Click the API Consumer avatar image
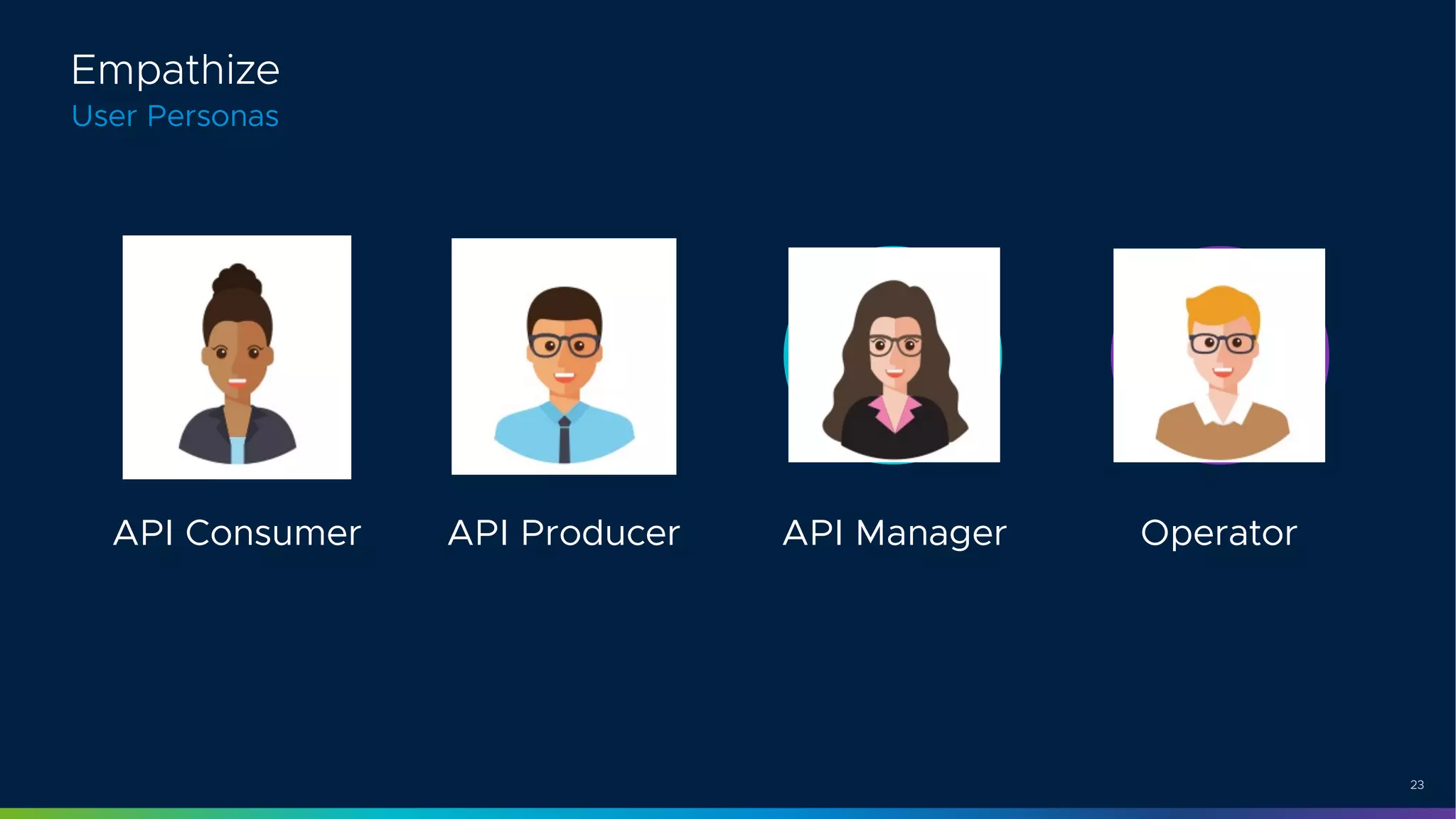 (237, 357)
